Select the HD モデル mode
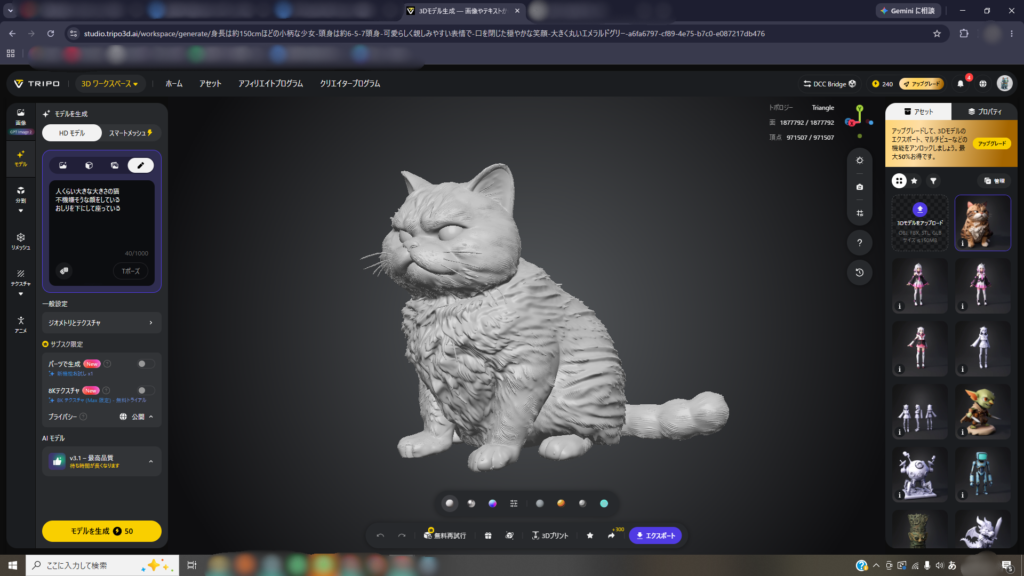This screenshot has width=1024, height=576. (72, 133)
